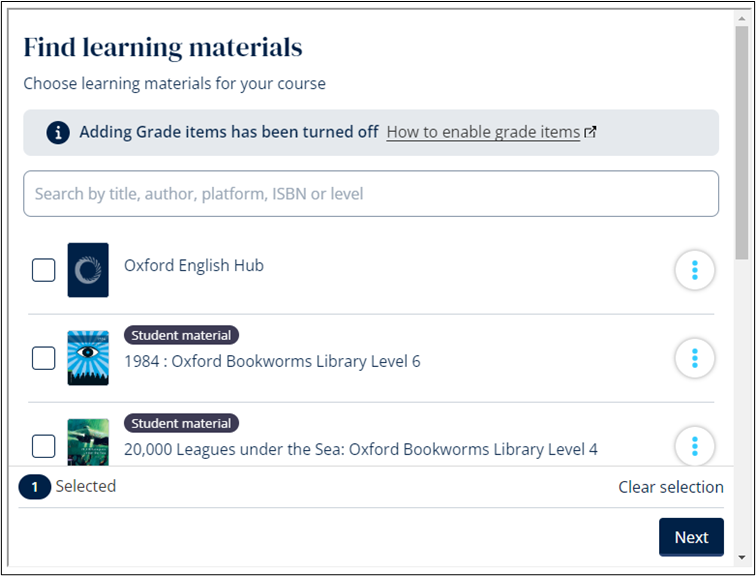
Task: Click Clear selection
Action: pyautogui.click(x=671, y=487)
